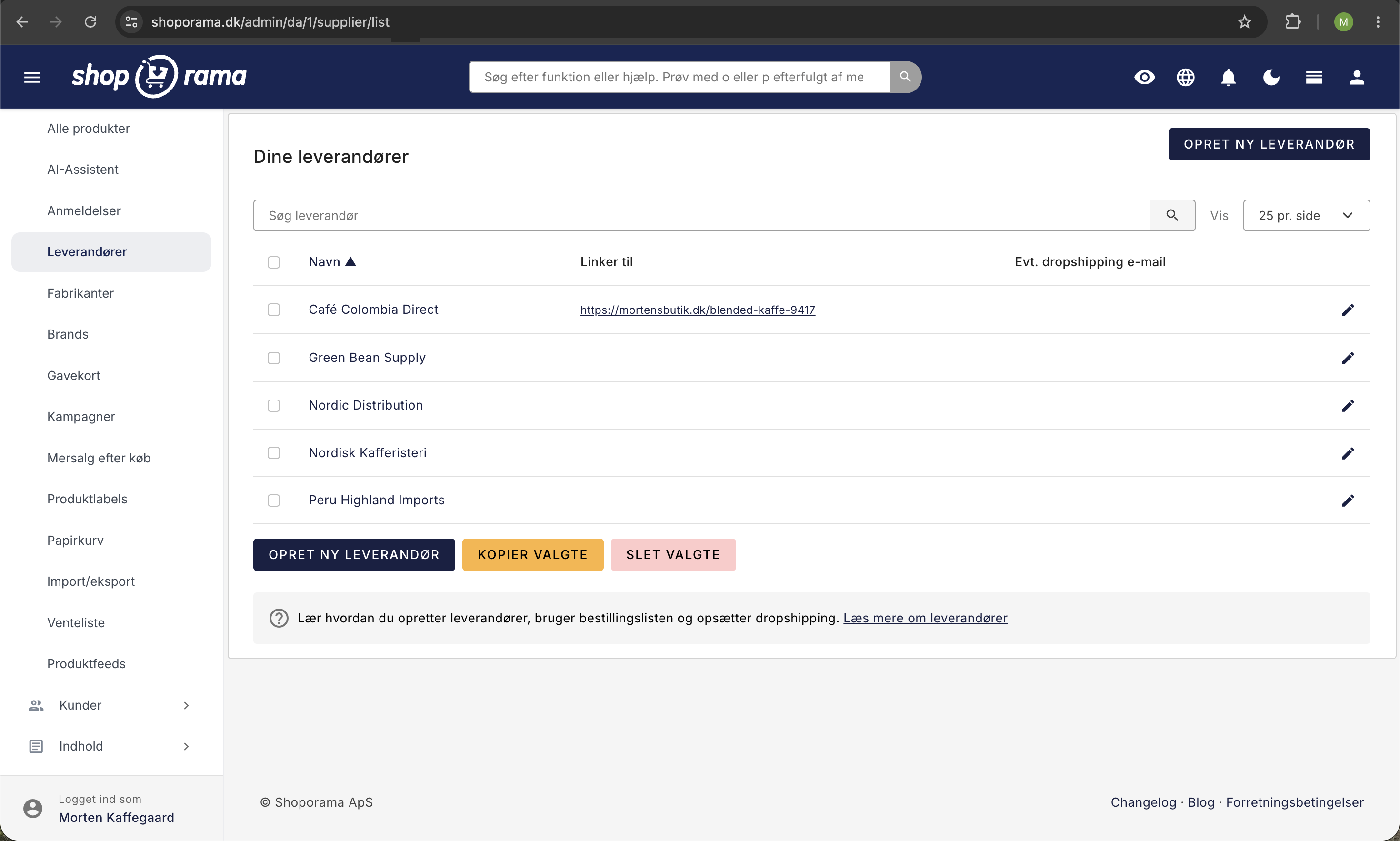Select Green Bean Supply checkbox
The width and height of the screenshot is (1400, 841).
(x=274, y=358)
